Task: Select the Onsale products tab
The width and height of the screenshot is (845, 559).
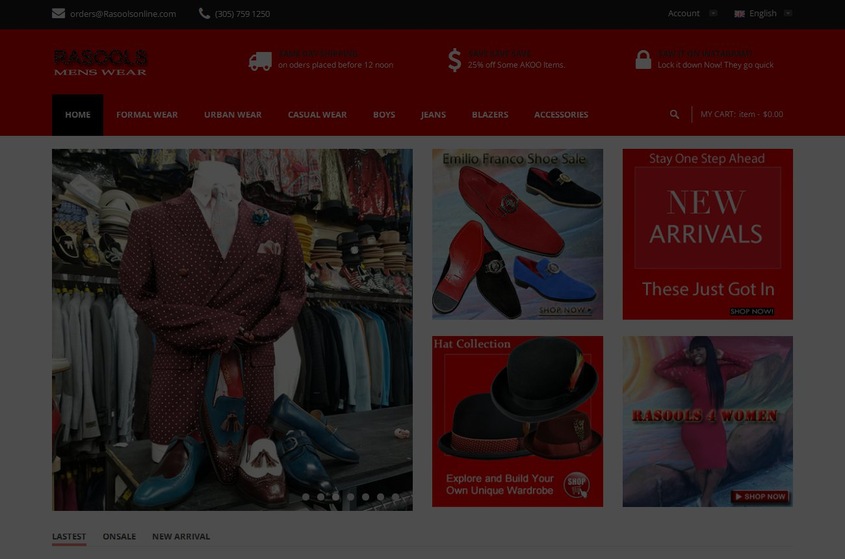Action: [x=119, y=536]
